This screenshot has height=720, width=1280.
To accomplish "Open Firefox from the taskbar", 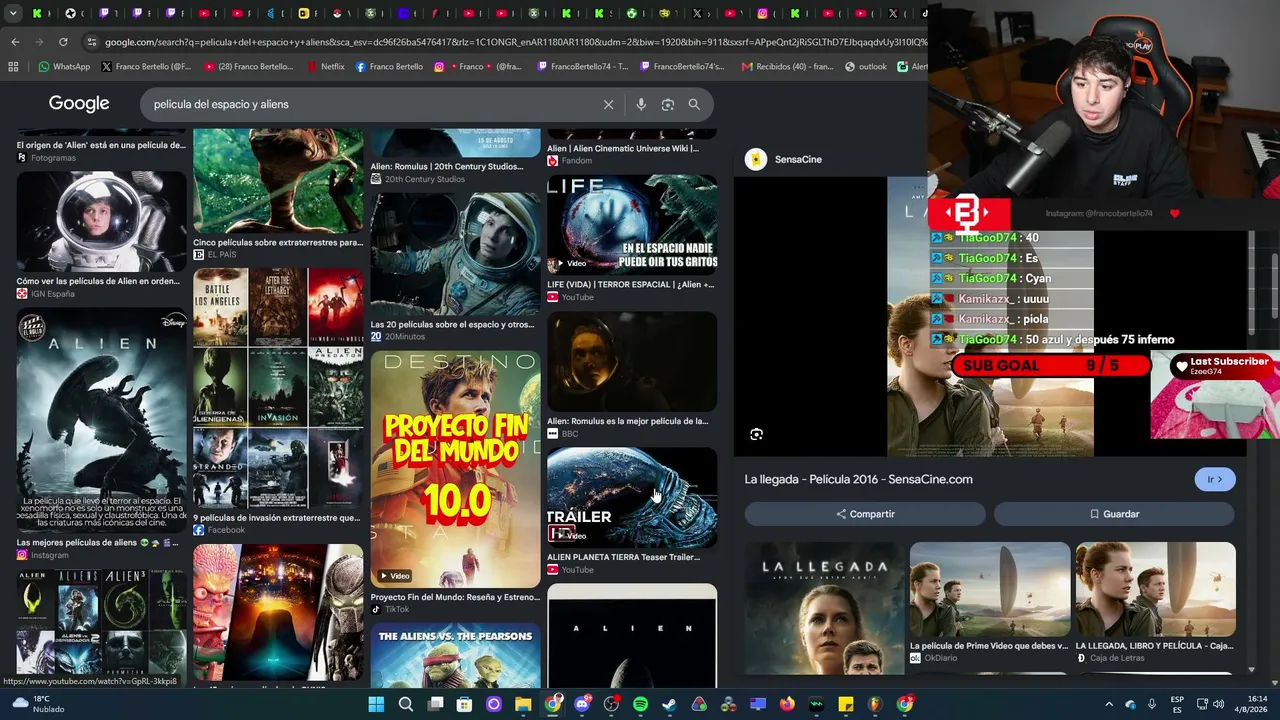I will point(787,704).
